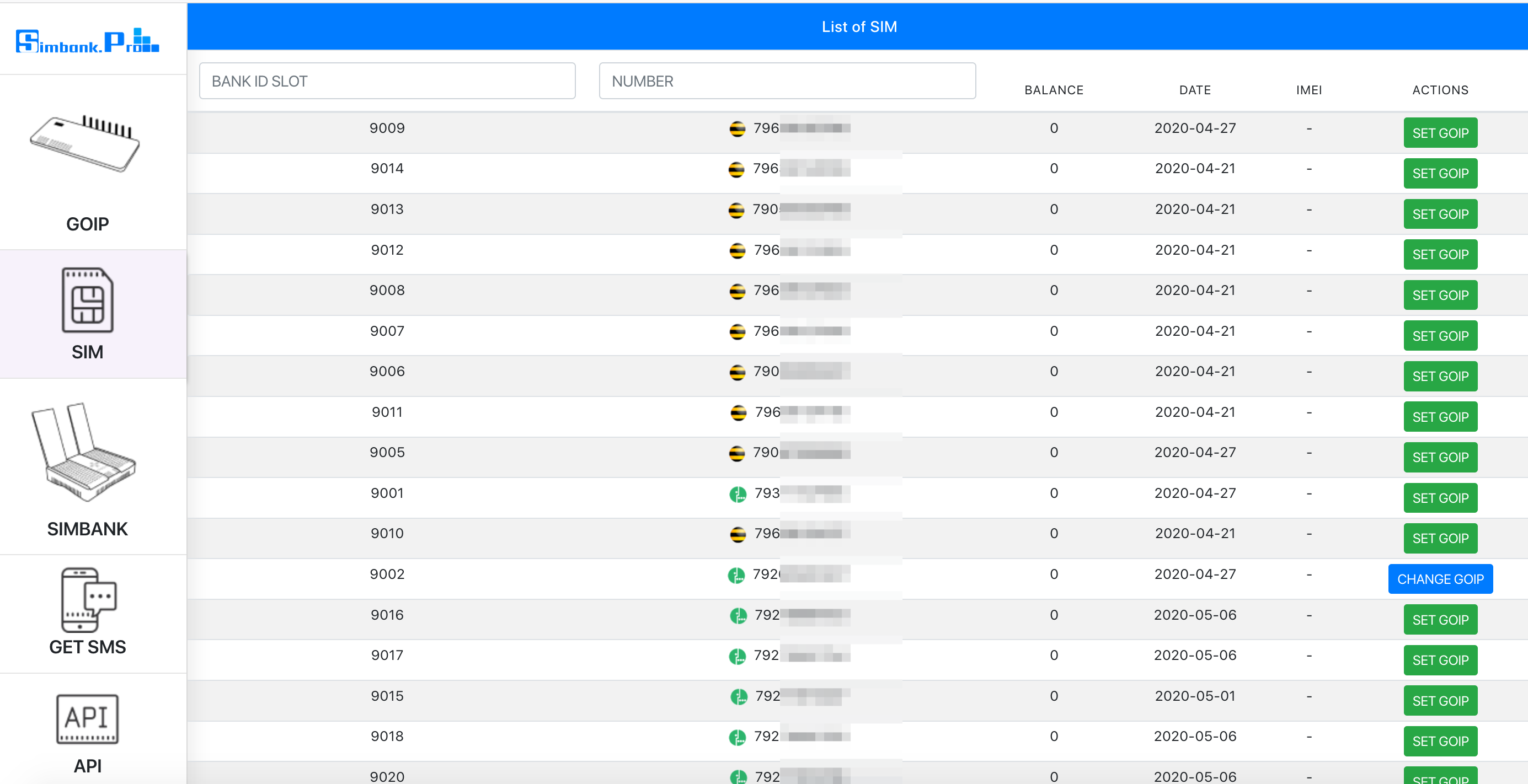Click the Simbank.Pro logo
Viewport: 1528px width, 784px height.
87,40
